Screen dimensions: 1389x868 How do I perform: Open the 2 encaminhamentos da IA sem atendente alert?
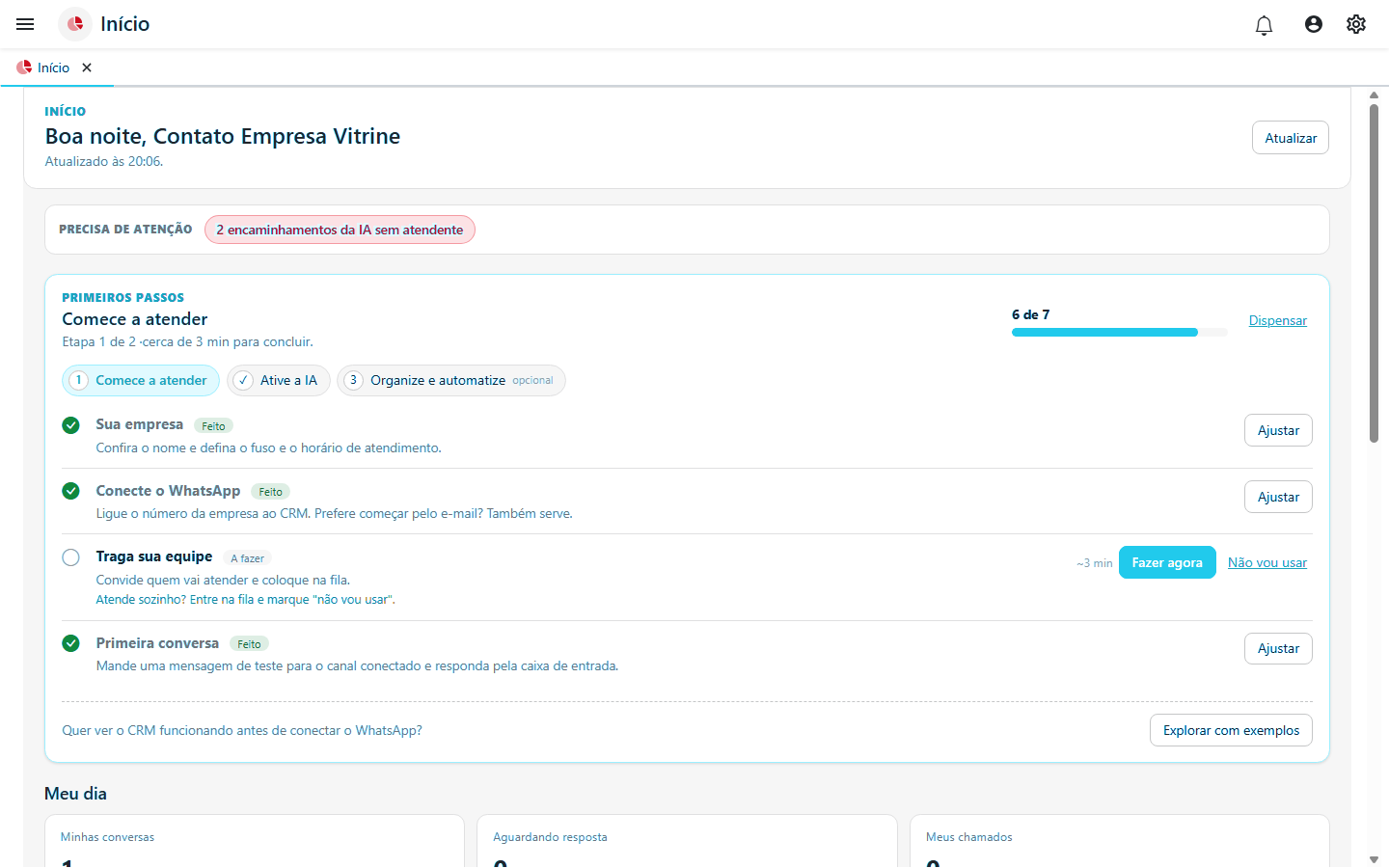(x=340, y=230)
